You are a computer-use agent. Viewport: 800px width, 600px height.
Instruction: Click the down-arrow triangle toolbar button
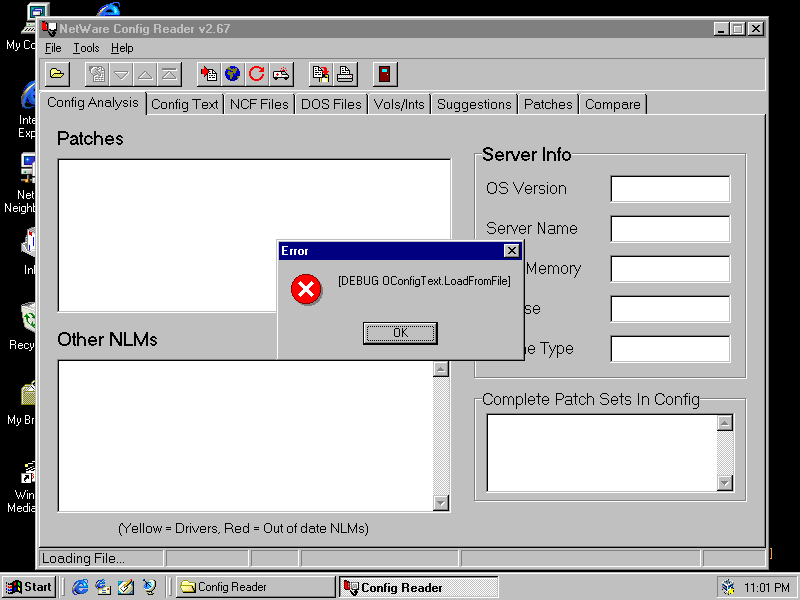tap(121, 74)
